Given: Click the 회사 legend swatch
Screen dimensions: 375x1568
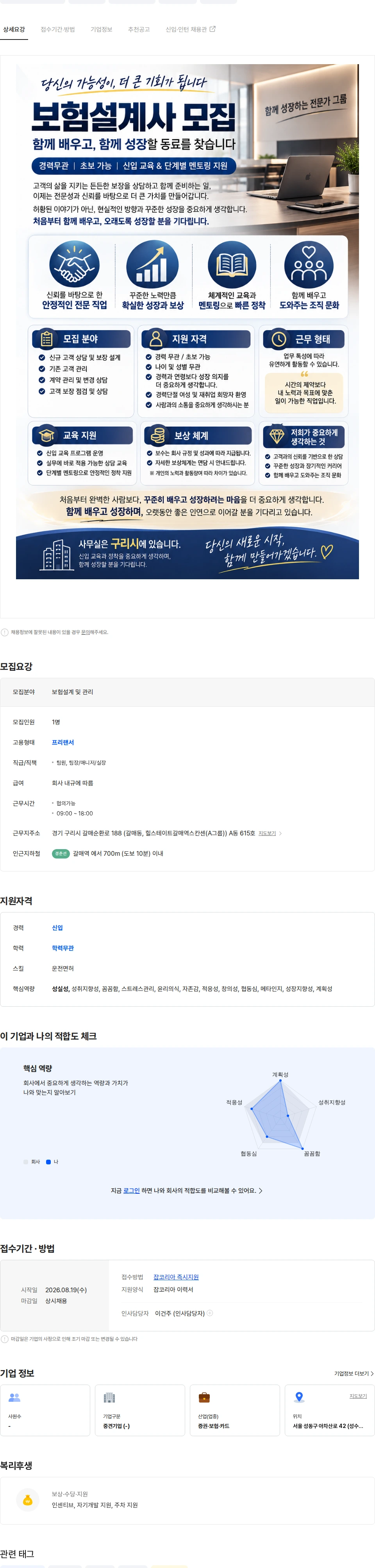Looking at the screenshot, I should (x=25, y=1162).
